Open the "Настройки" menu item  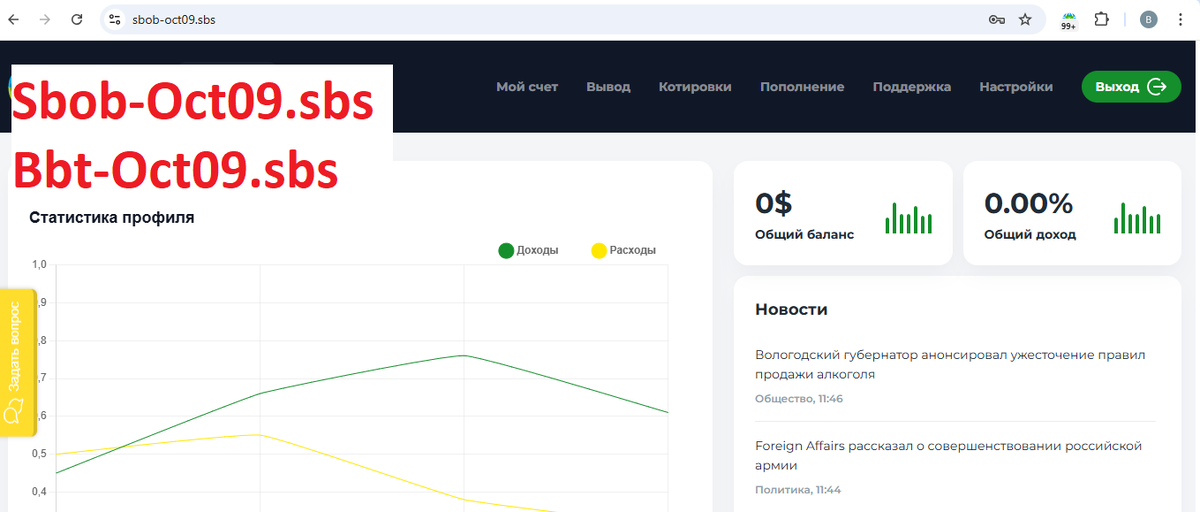[x=1016, y=87]
